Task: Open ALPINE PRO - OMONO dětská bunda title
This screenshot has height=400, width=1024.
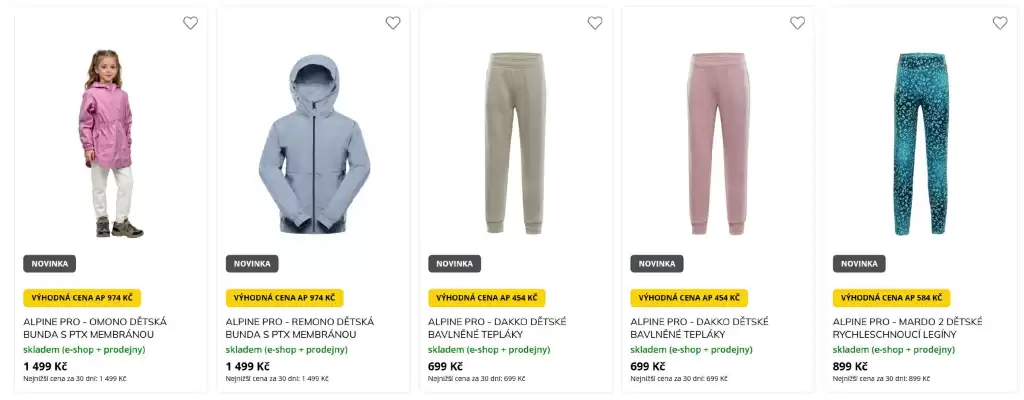Action: coord(95,328)
